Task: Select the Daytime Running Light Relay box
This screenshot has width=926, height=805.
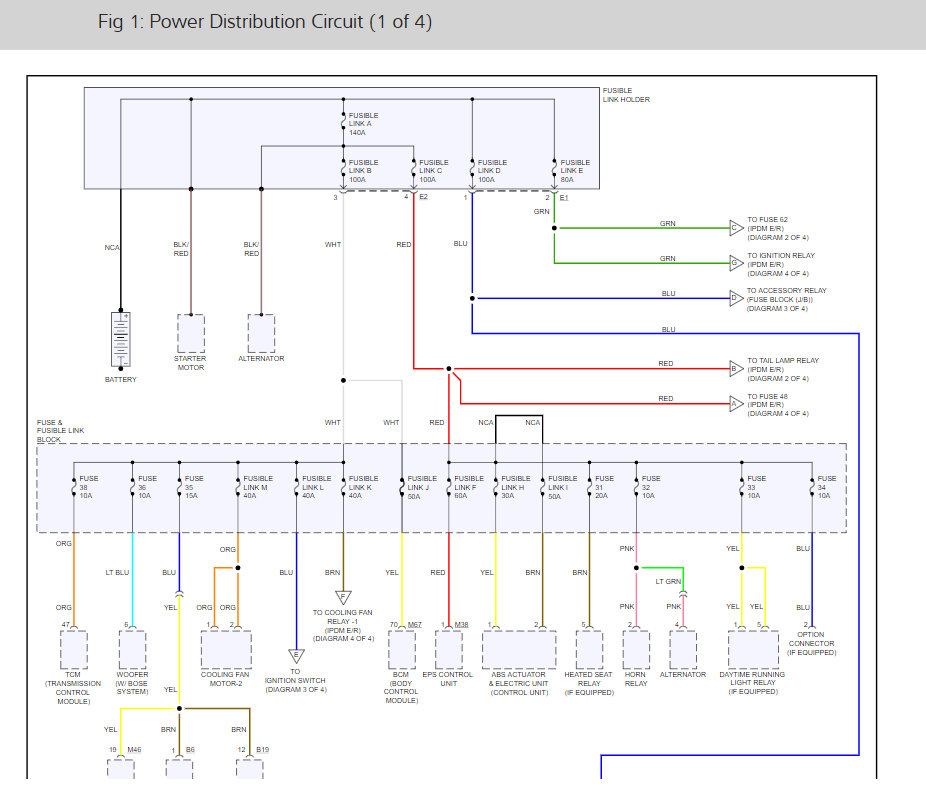Action: coord(753,650)
